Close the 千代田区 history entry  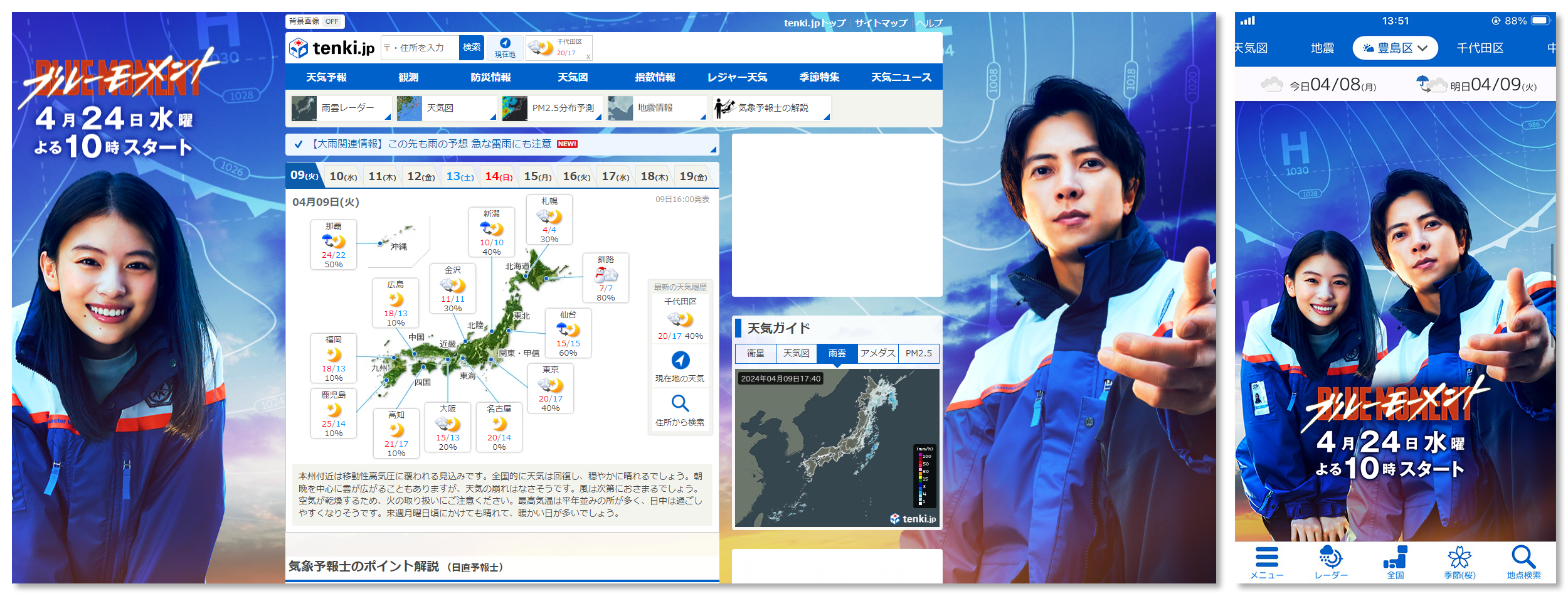point(588,56)
